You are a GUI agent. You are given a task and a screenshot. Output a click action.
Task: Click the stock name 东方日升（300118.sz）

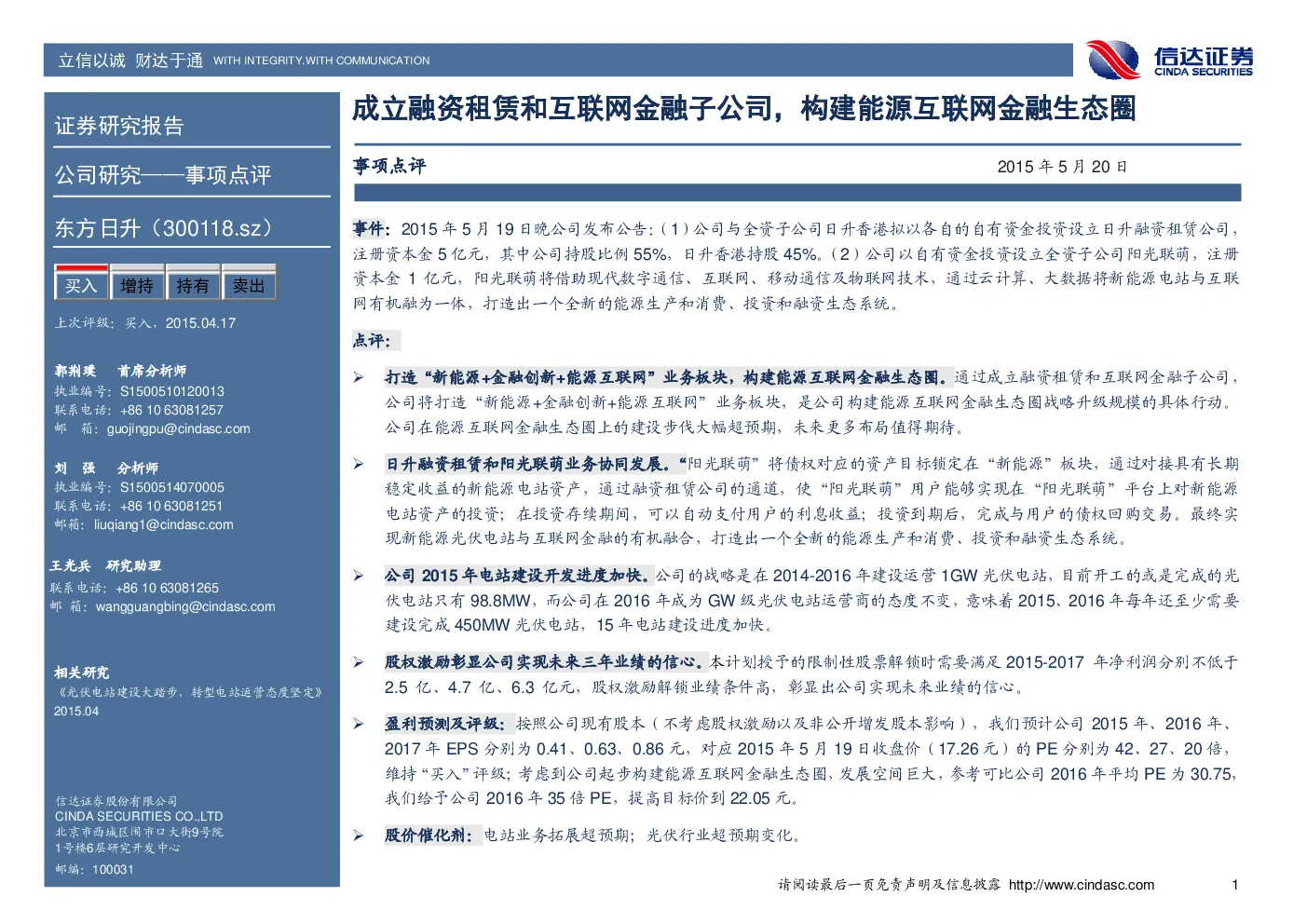[167, 228]
